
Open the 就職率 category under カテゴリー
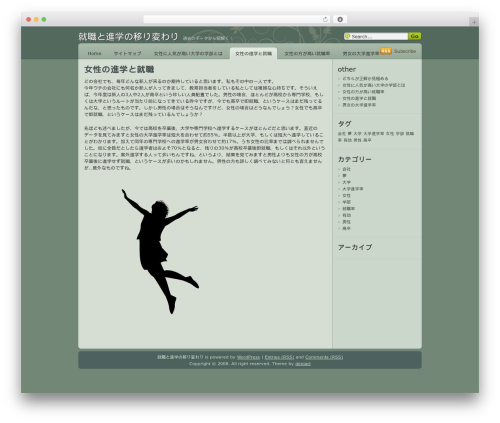pyautogui.click(x=349, y=209)
